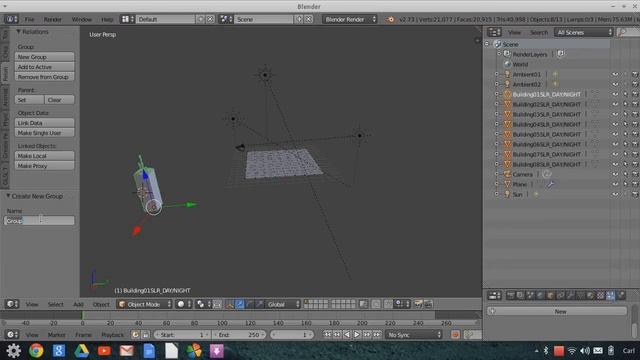The height and width of the screenshot is (360, 640).
Task: Enable the translate manipulator arrow
Action: point(239,304)
